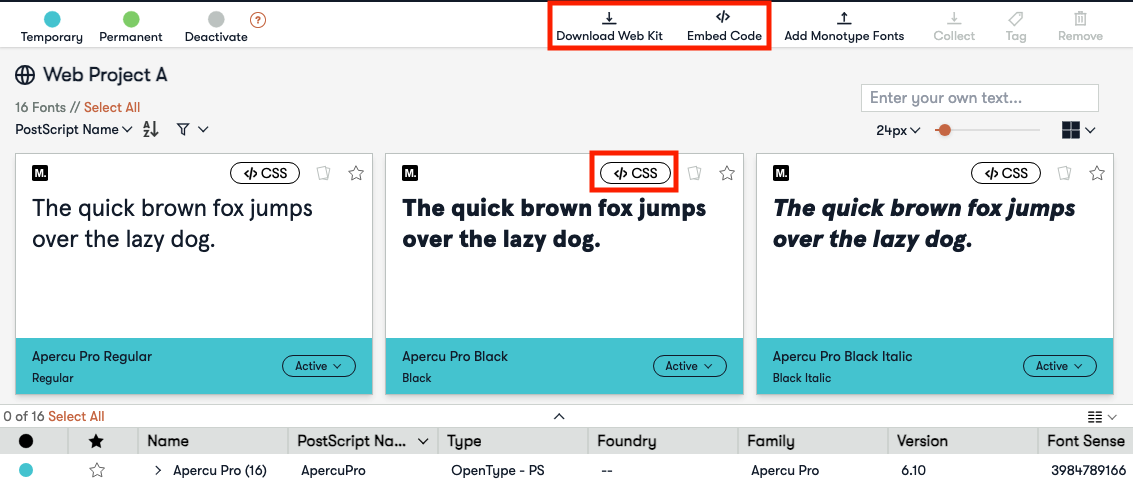Viewport: 1133px width, 481px height.
Task: Click the sort order A-Z icon
Action: click(x=151, y=129)
